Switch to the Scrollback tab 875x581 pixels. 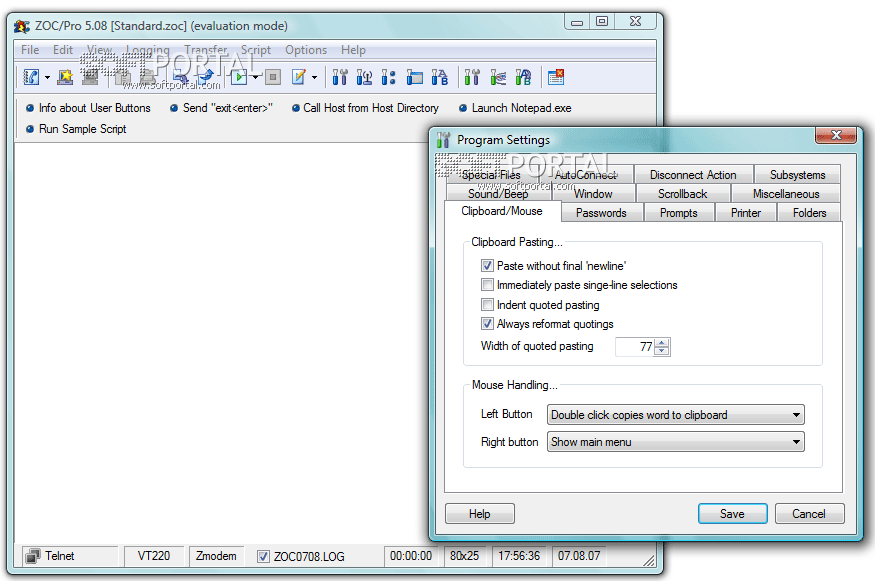pyautogui.click(x=682, y=194)
